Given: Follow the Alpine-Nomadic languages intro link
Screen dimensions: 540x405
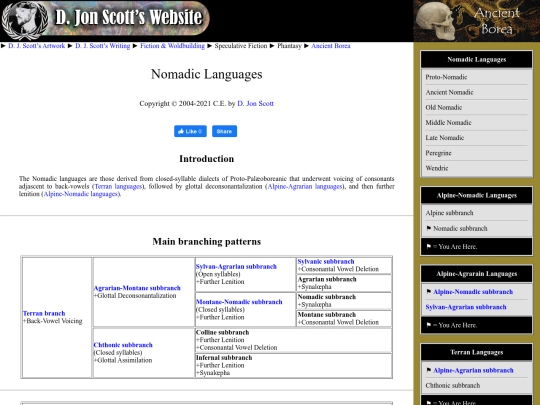Looking at the screenshot, I should [81, 194].
